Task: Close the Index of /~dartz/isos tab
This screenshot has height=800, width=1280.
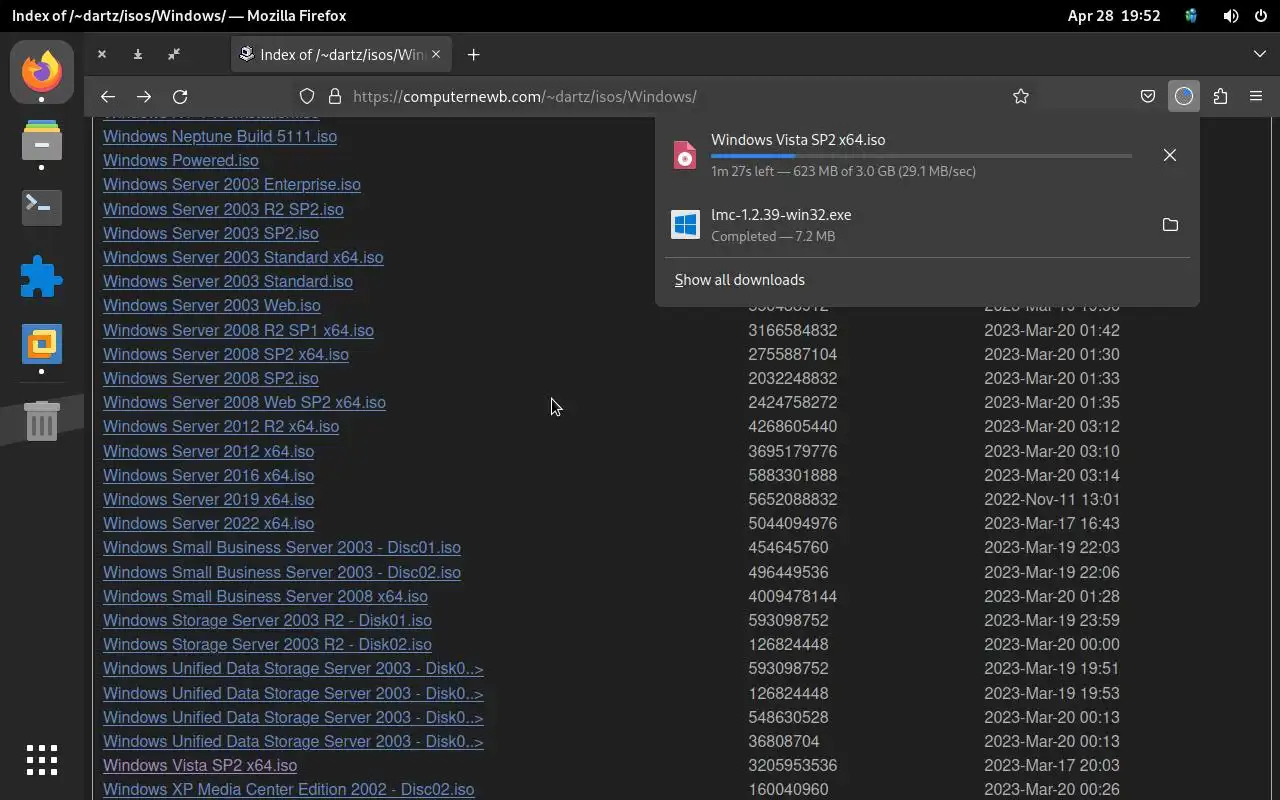Action: click(x=435, y=54)
